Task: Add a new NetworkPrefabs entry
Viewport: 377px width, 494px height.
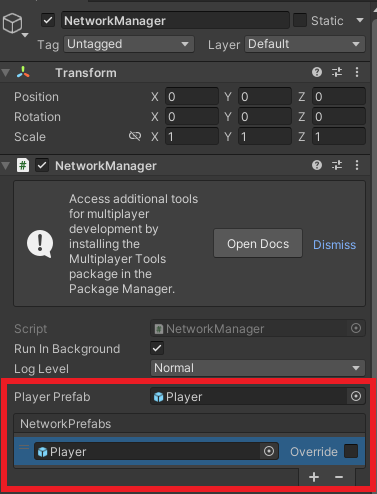Action: click(314, 477)
